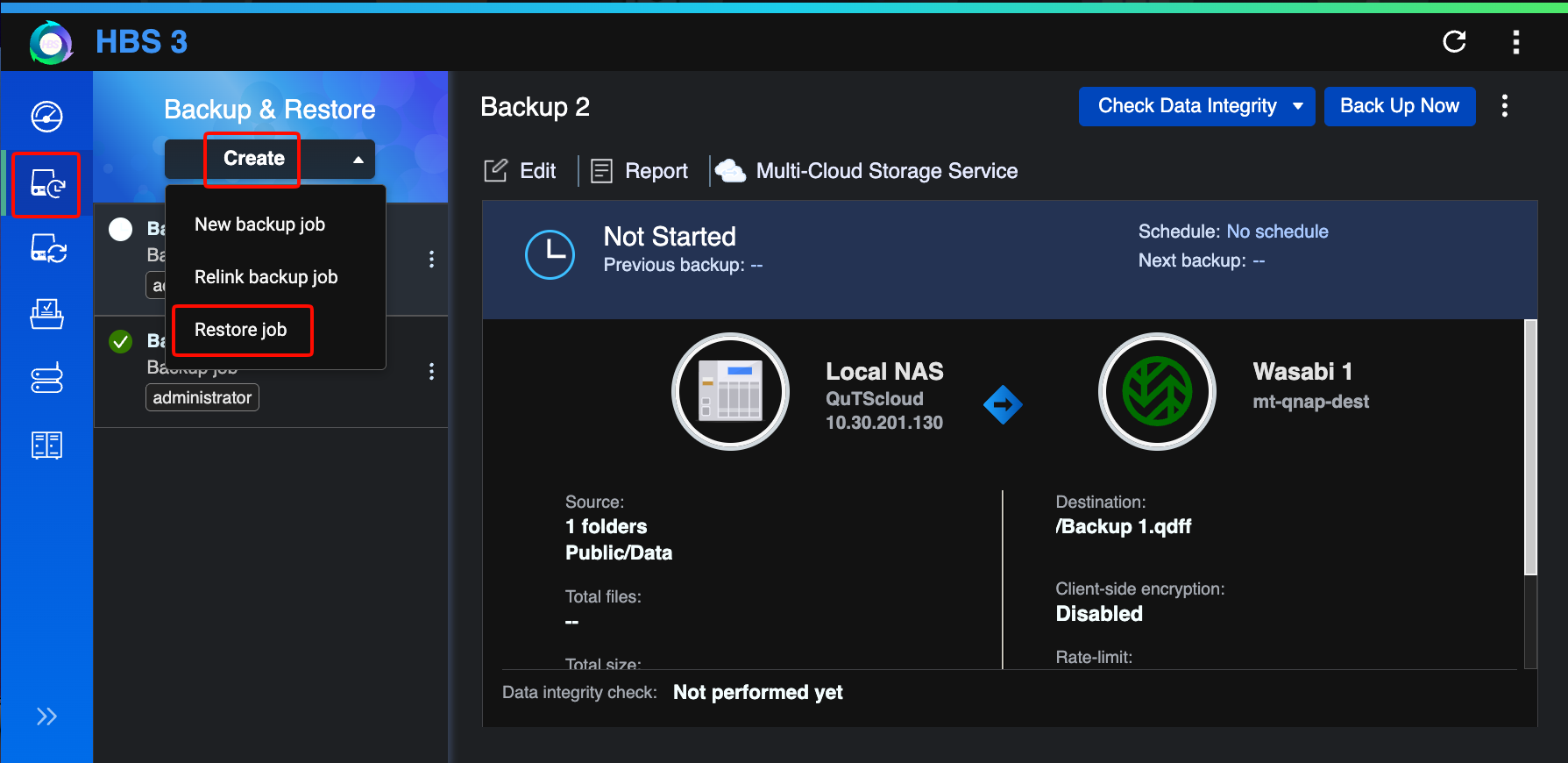Collapse the Create dropdown arrow
Image resolution: width=1568 pixels, height=763 pixels.
[358, 160]
